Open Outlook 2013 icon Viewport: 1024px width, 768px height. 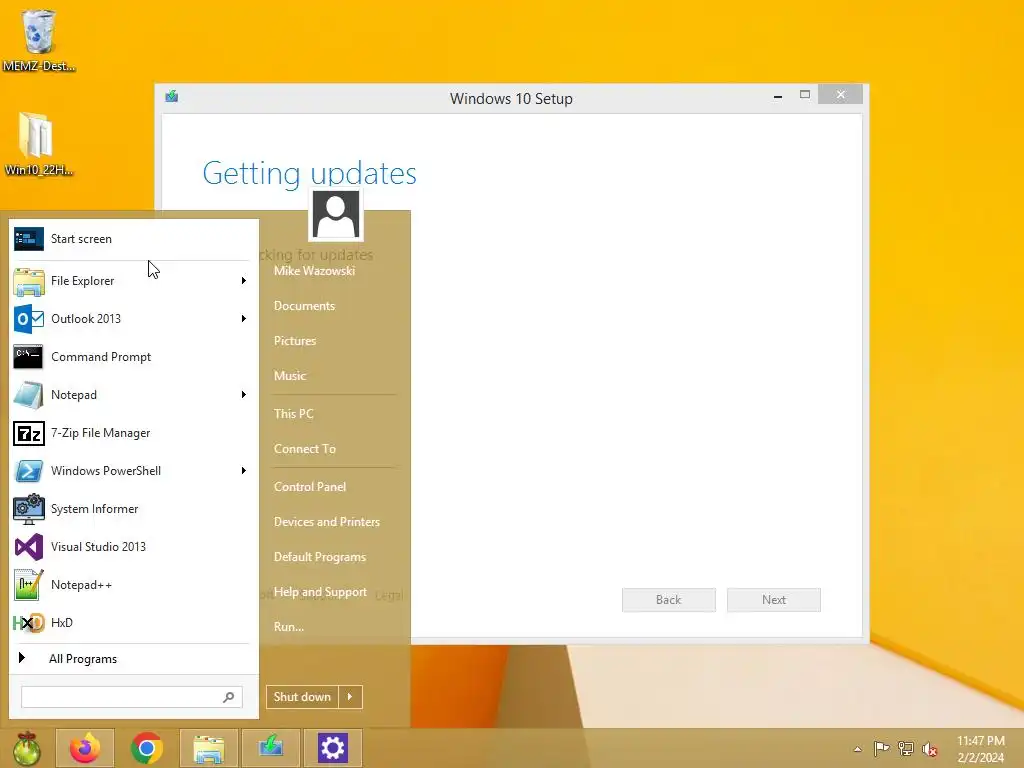point(29,319)
